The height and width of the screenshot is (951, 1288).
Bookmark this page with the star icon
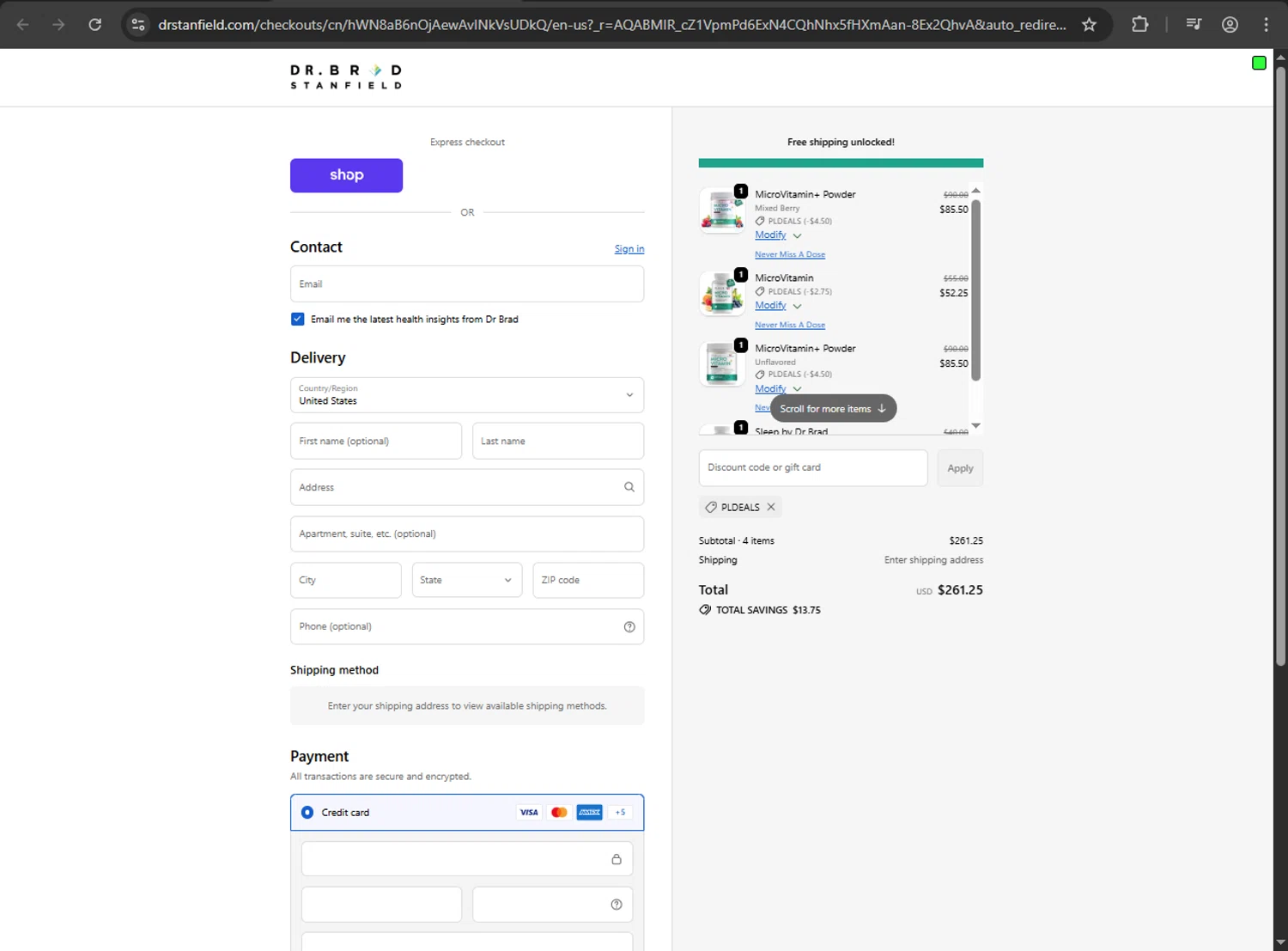click(x=1089, y=24)
